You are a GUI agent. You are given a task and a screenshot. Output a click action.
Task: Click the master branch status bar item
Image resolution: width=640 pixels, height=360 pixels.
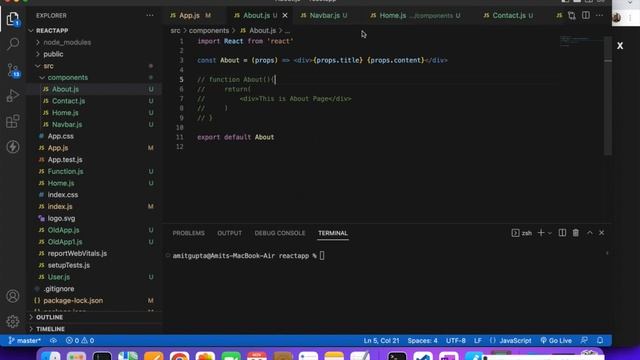click(24, 340)
